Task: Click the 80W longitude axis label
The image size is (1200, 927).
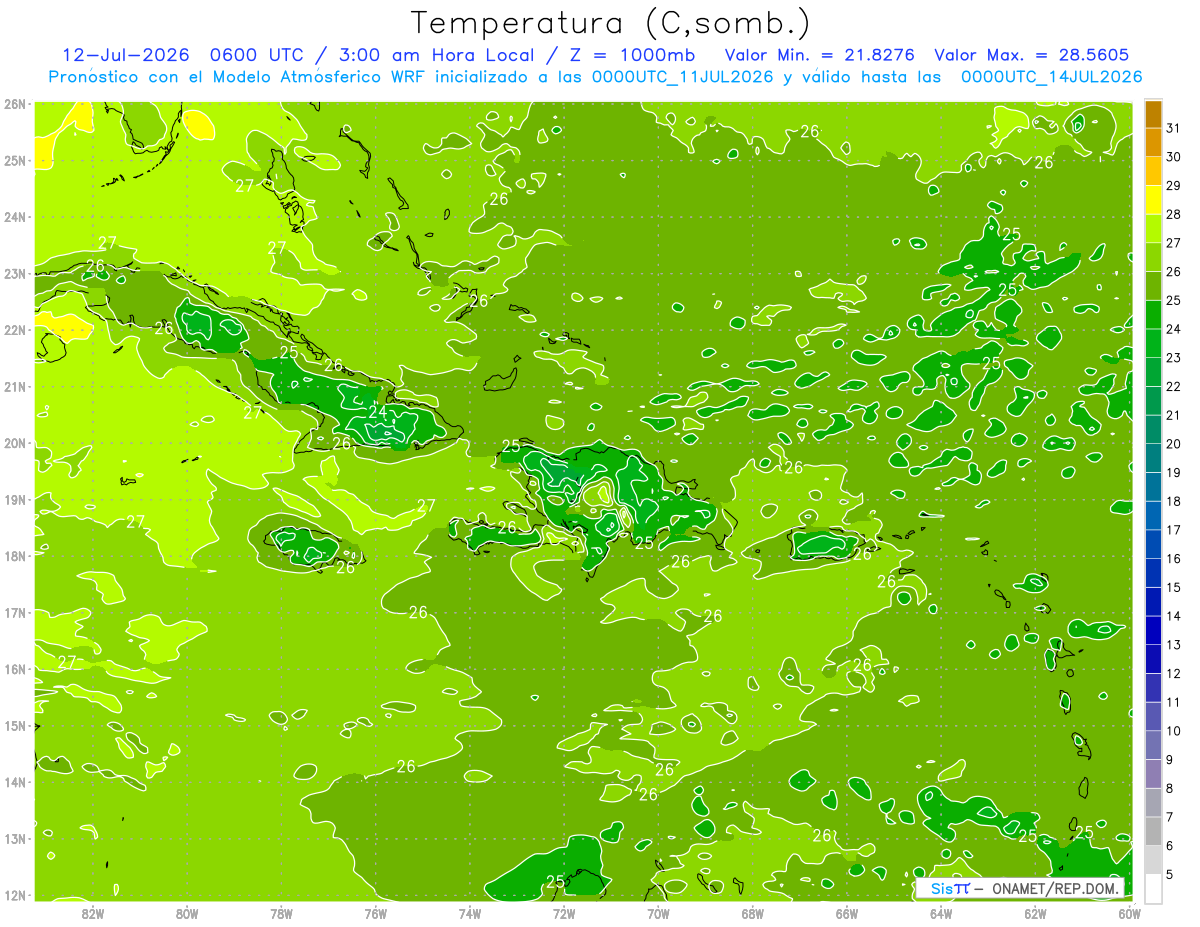Action: 187,914
